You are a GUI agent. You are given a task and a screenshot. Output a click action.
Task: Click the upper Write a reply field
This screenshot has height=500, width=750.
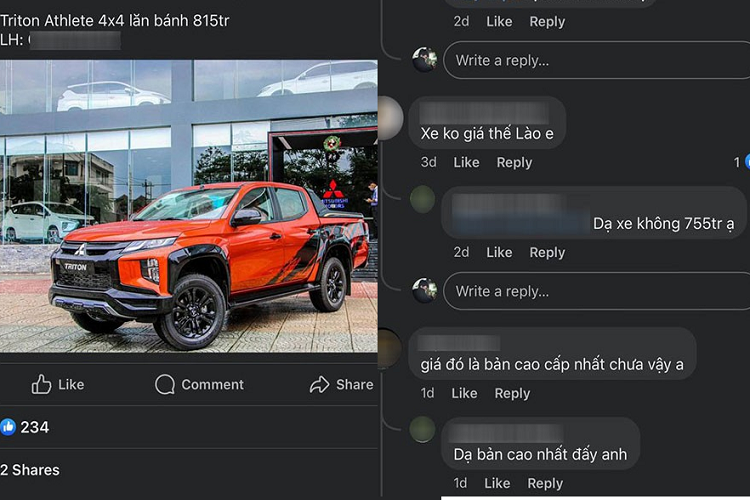click(x=596, y=60)
